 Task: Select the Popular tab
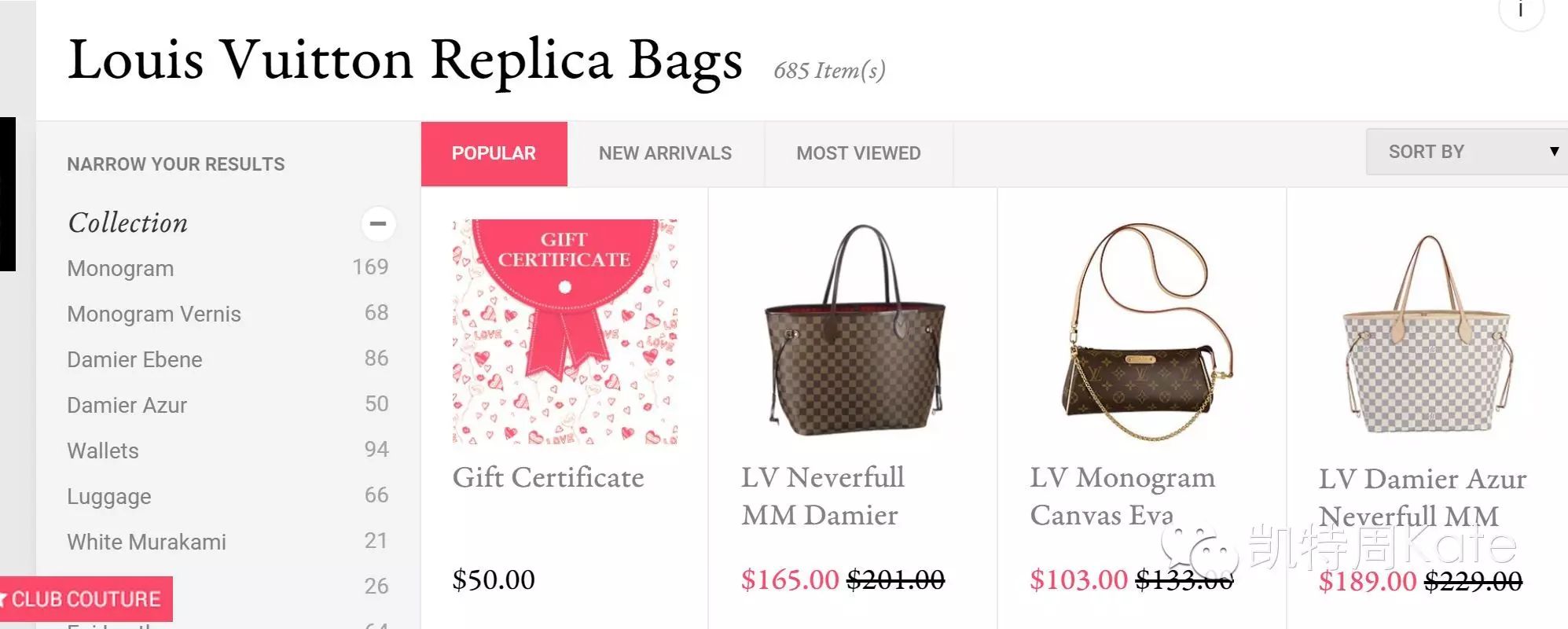pos(494,153)
